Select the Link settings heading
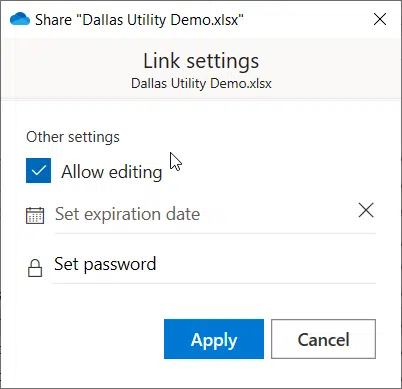This screenshot has height=389, width=402. click(201, 61)
